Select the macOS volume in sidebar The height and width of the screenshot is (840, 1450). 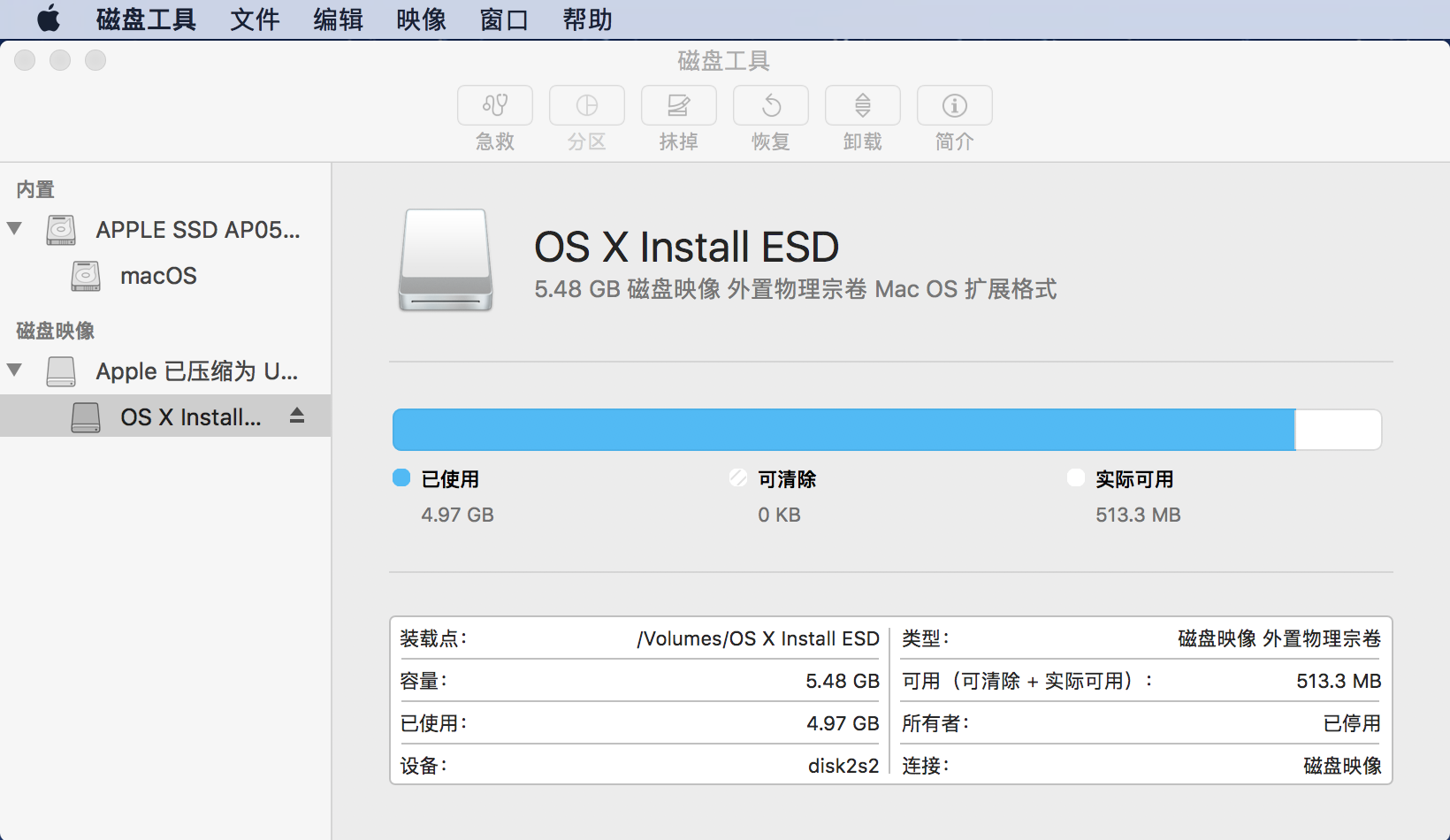pyautogui.click(x=158, y=276)
